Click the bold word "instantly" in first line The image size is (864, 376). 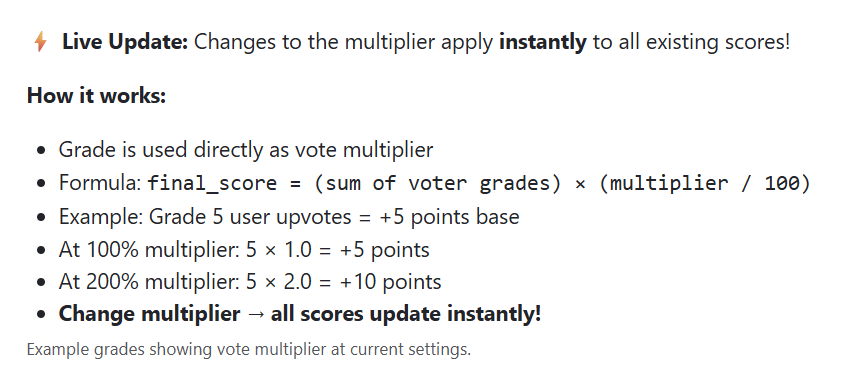pos(542,42)
